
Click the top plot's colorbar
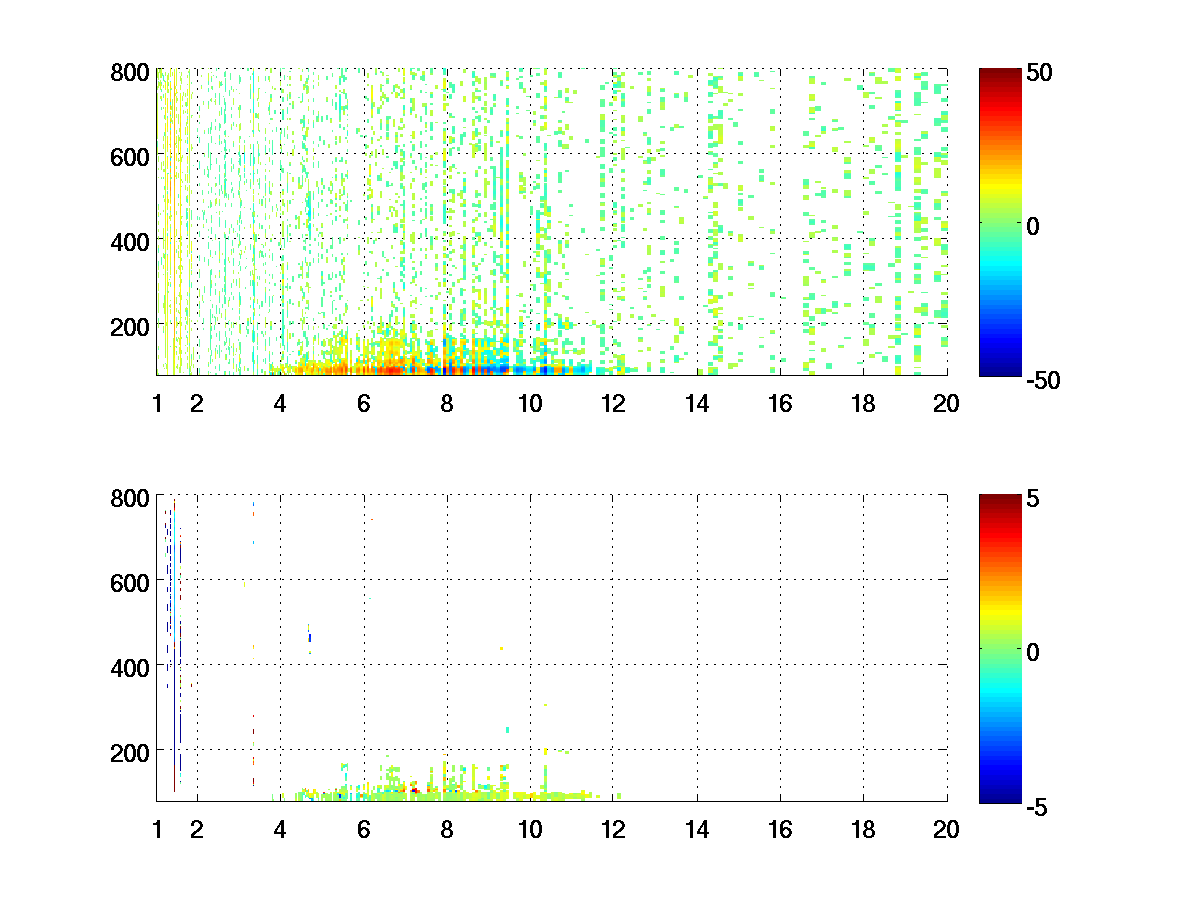point(1000,222)
